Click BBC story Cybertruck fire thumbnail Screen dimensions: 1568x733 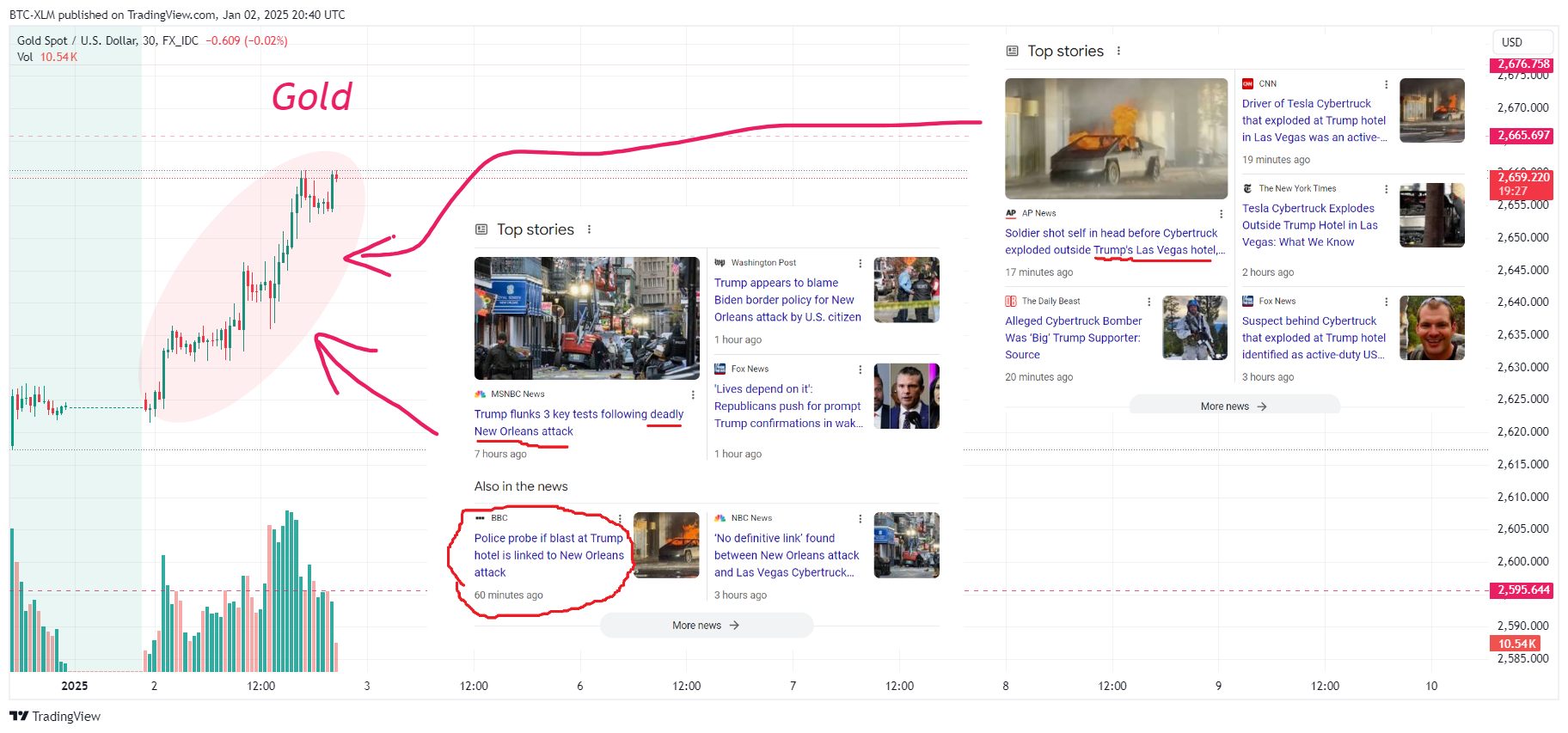[x=666, y=545]
